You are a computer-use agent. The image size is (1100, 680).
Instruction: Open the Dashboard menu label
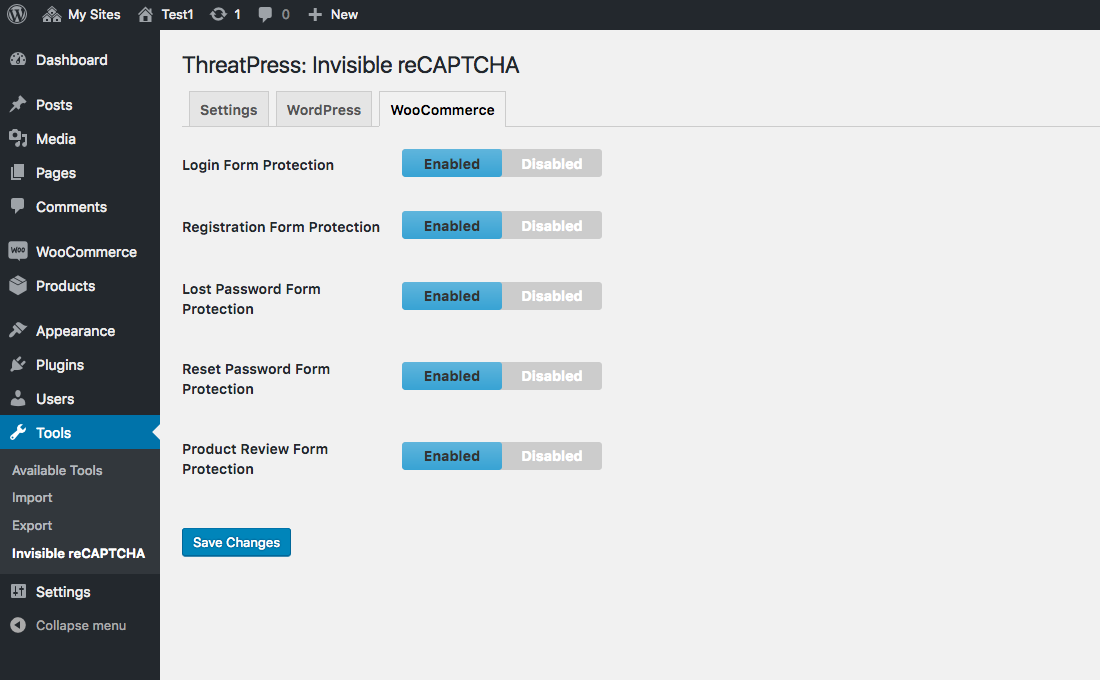[72, 60]
